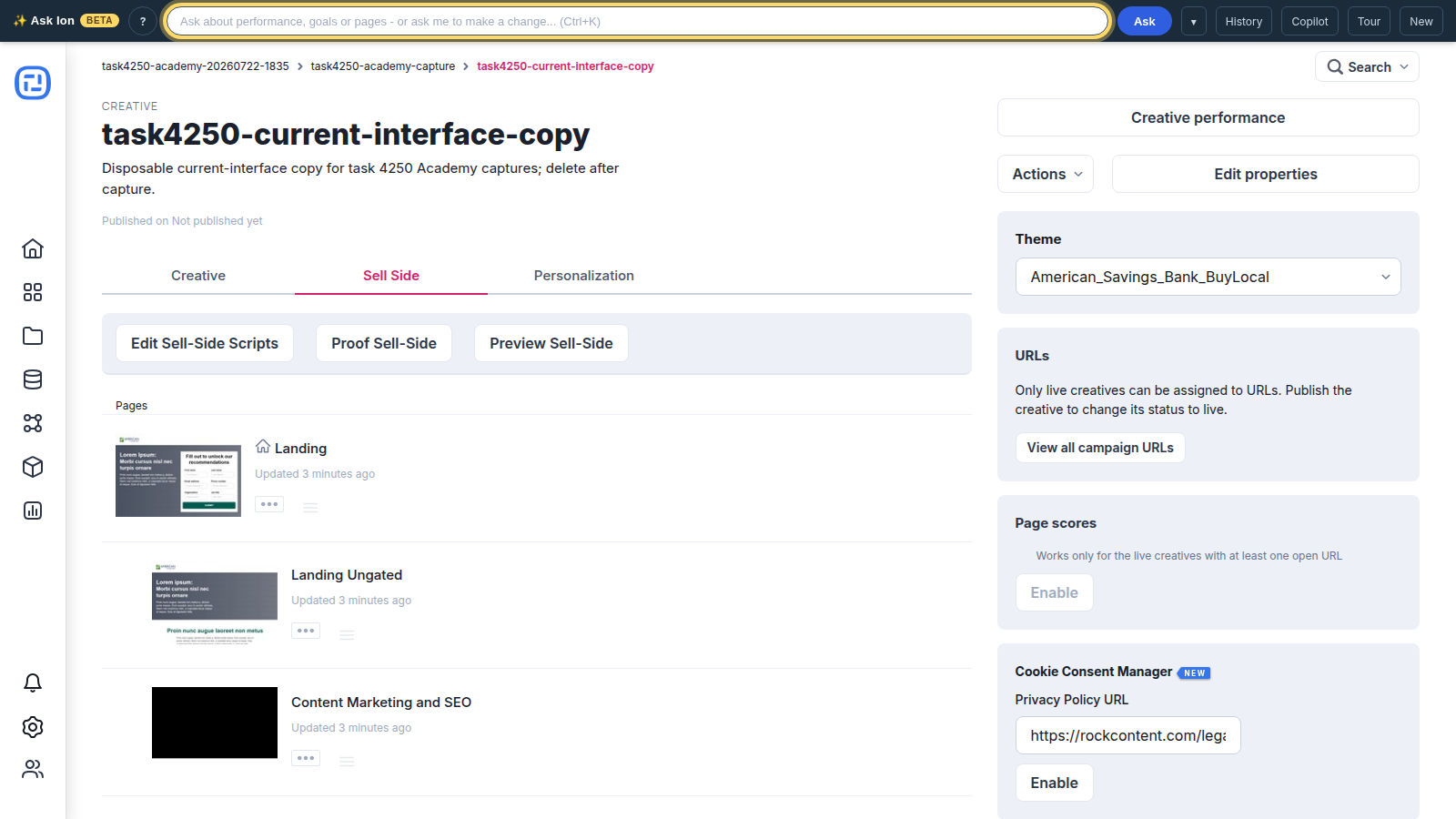Expand the arrow next to Ask button

(1193, 21)
